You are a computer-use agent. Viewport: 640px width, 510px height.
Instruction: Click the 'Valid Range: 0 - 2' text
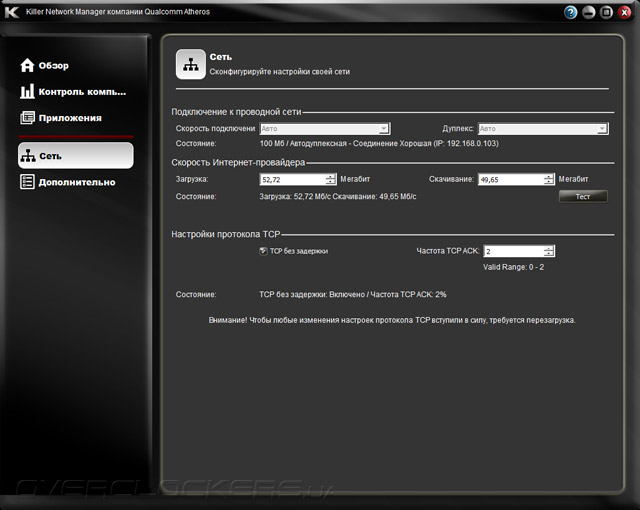pos(513,267)
